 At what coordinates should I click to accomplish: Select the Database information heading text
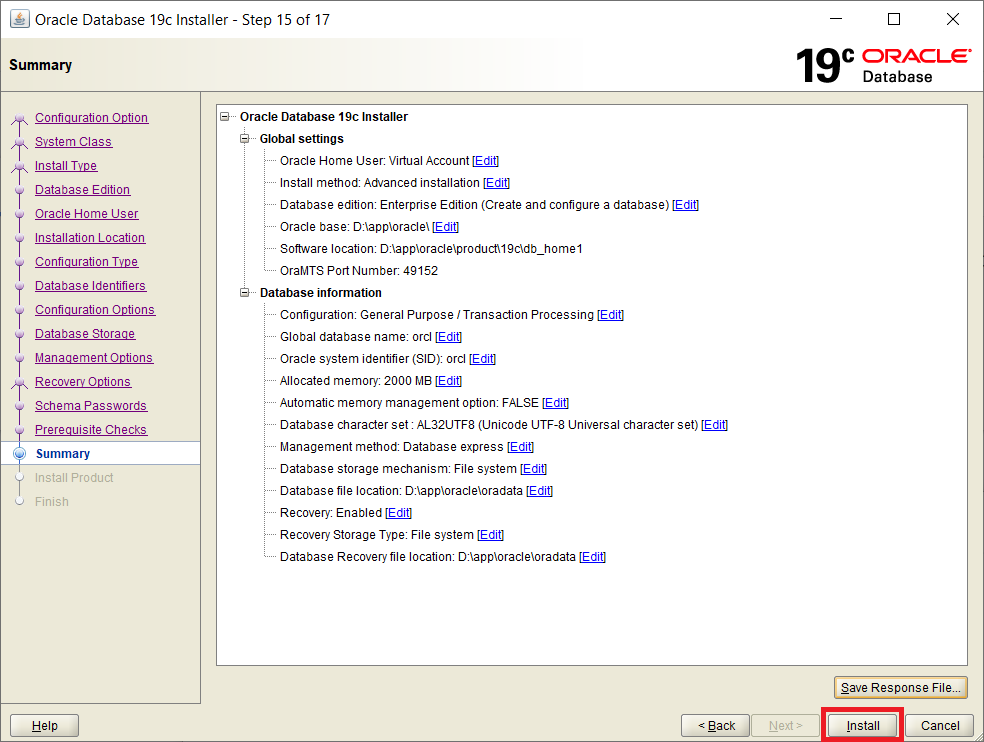[321, 293]
